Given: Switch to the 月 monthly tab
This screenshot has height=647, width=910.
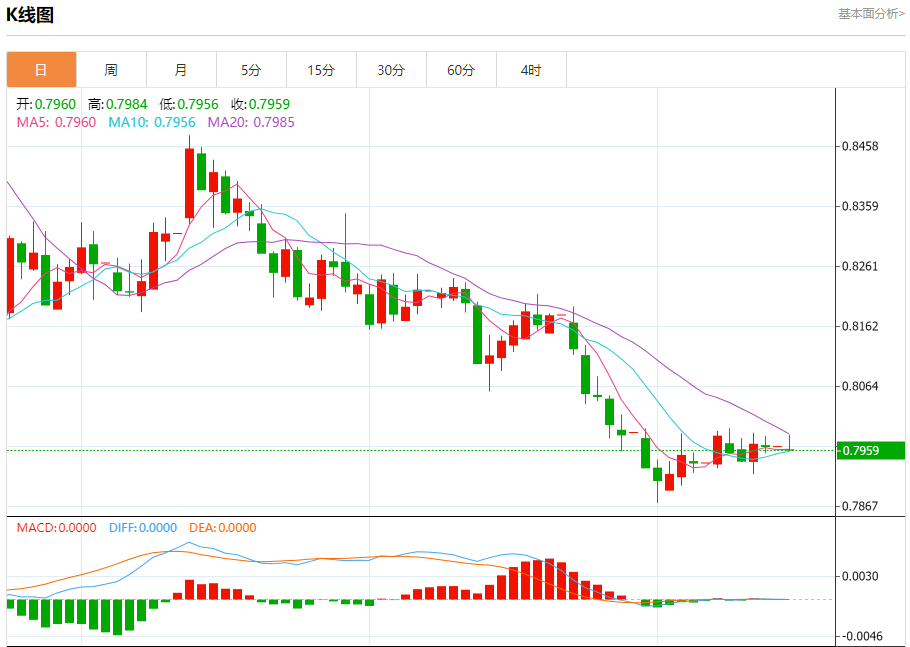Looking at the screenshot, I should point(181,70).
